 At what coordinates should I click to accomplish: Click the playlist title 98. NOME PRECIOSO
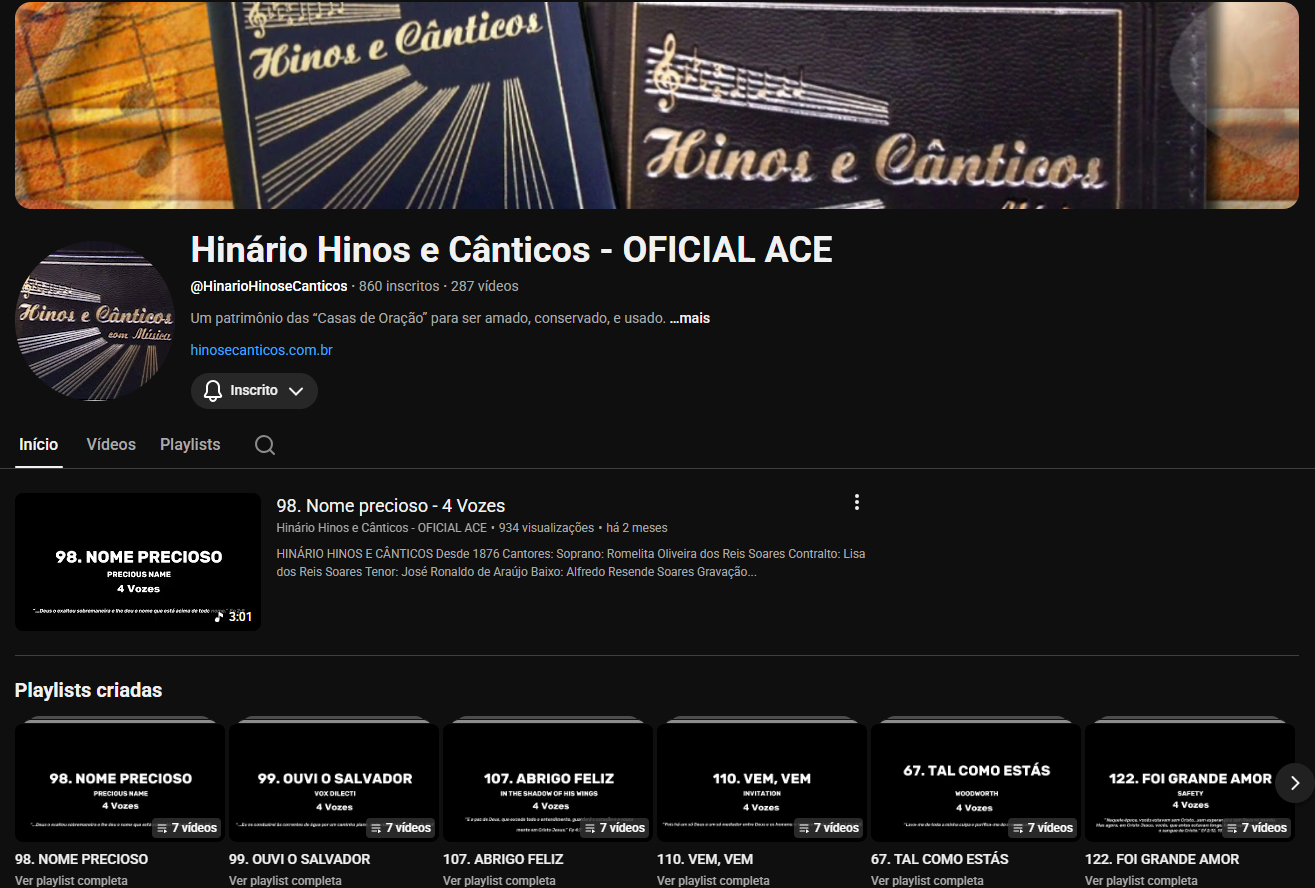81,859
